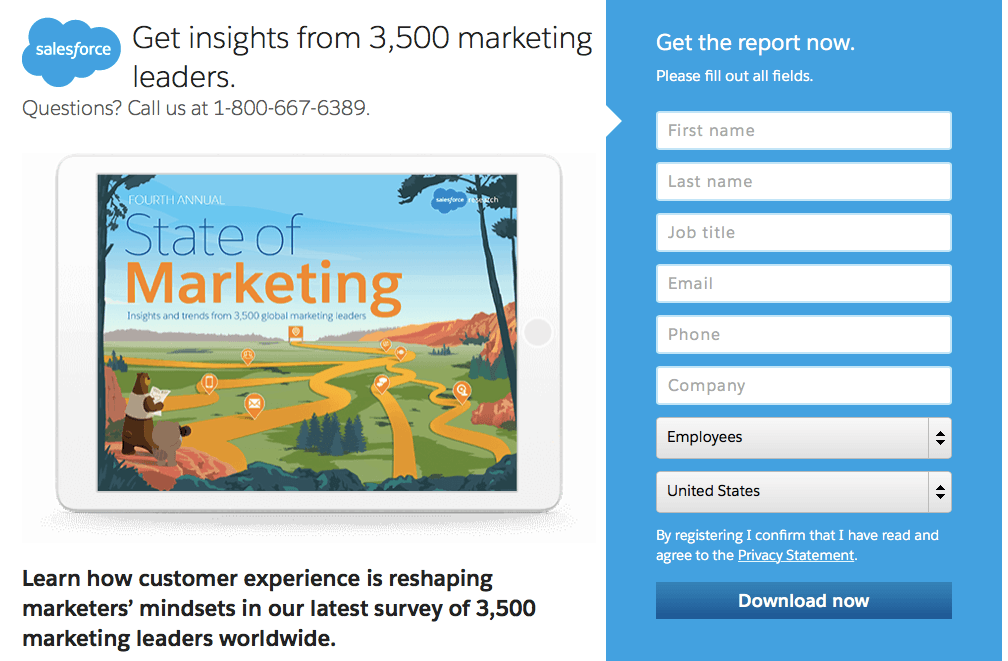Click the chat bubble pin icon
This screenshot has height=661, width=1008.
[x=382, y=384]
